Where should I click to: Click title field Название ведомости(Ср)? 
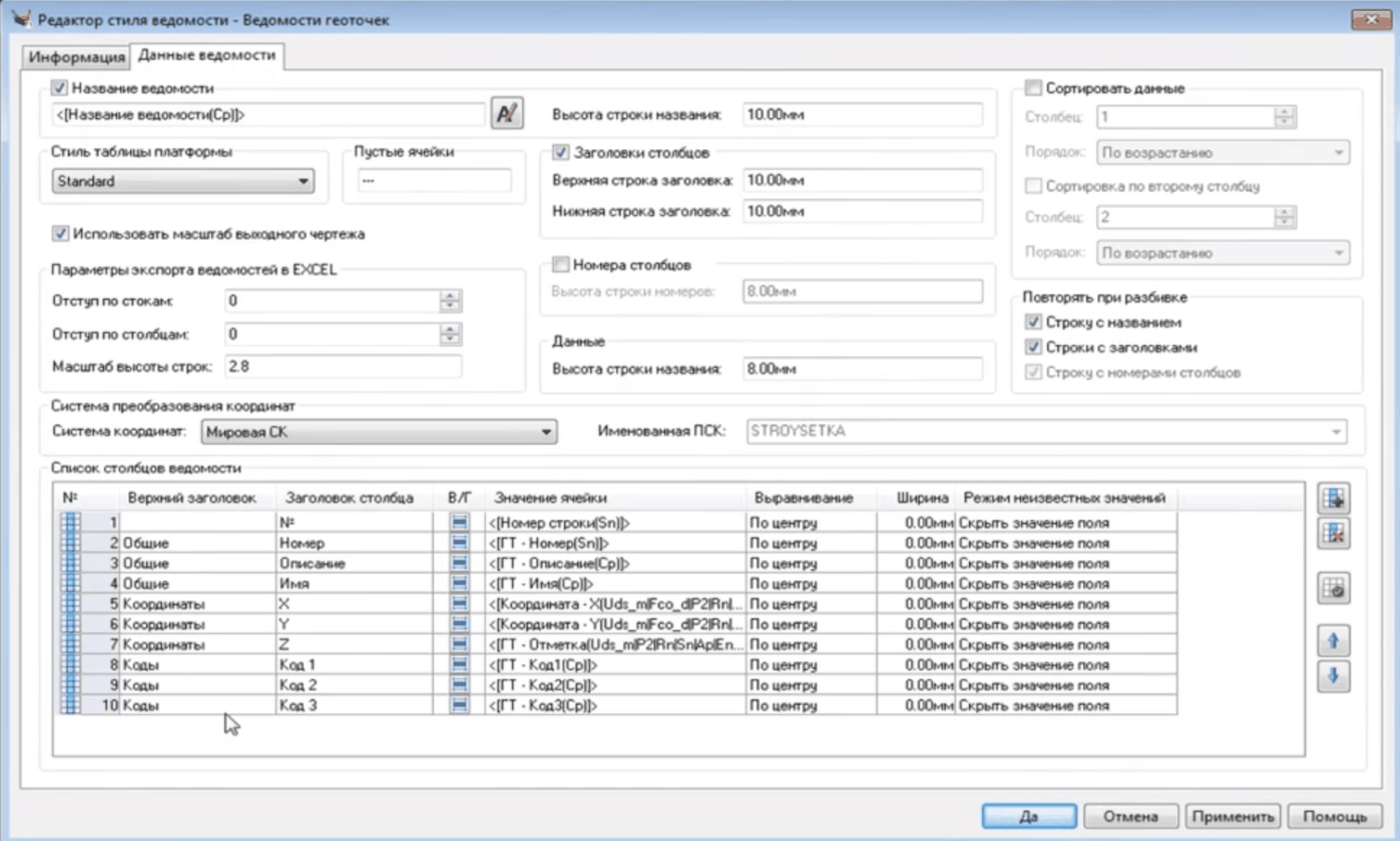tap(268, 114)
